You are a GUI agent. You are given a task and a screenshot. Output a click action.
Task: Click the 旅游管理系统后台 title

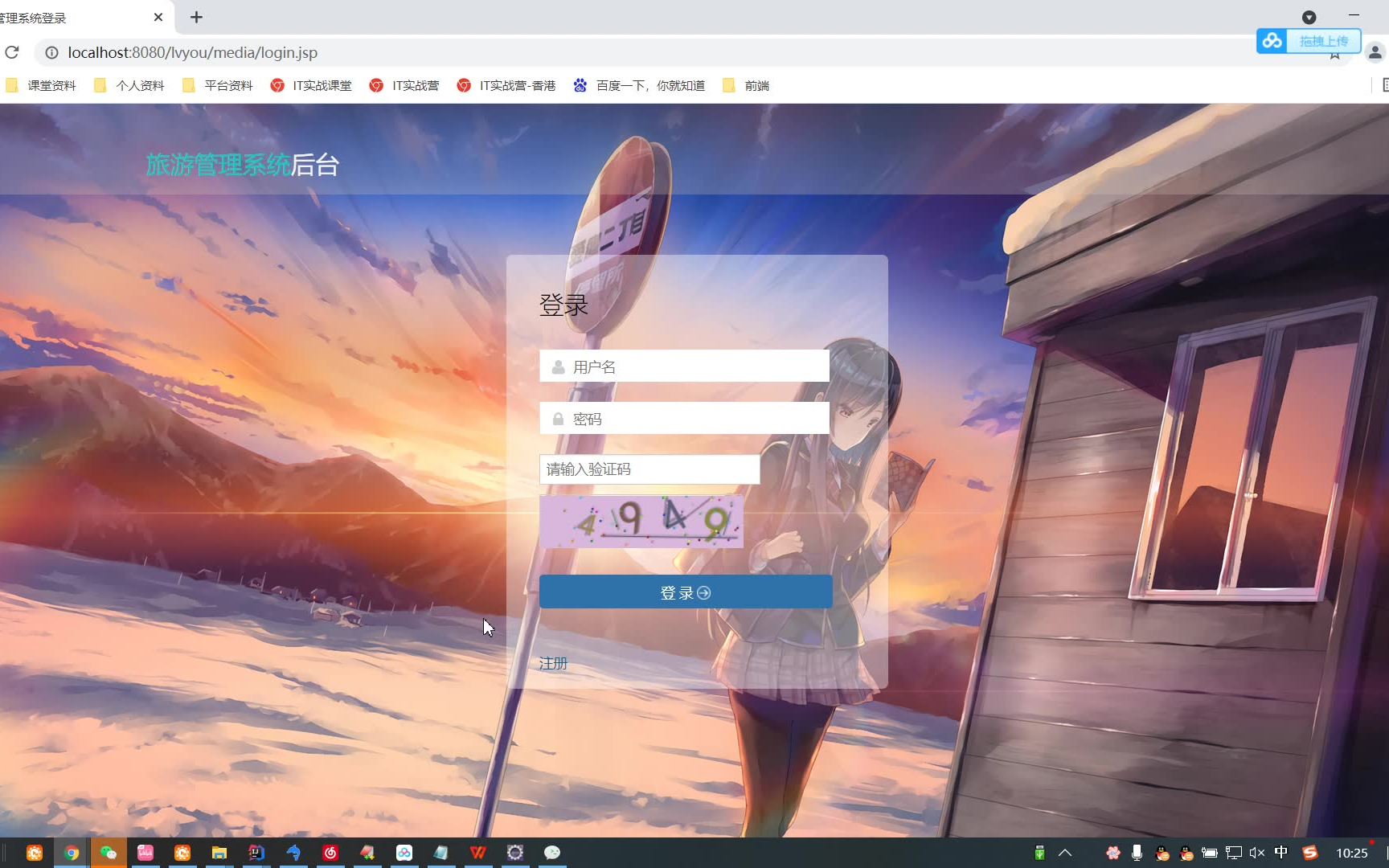(x=243, y=165)
